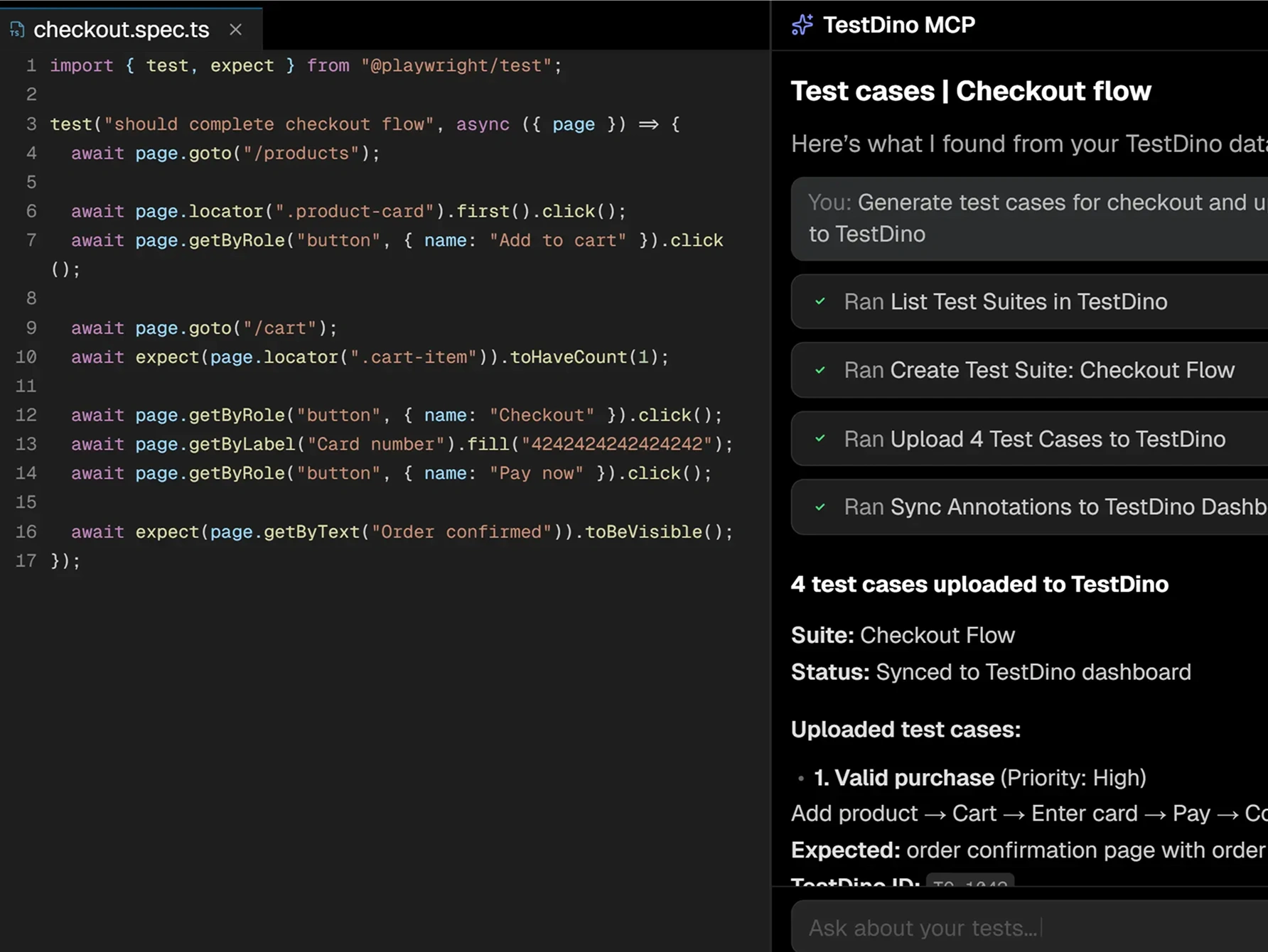This screenshot has width=1268, height=952.
Task: Click the "Order confirmed" string
Action: click(462, 531)
